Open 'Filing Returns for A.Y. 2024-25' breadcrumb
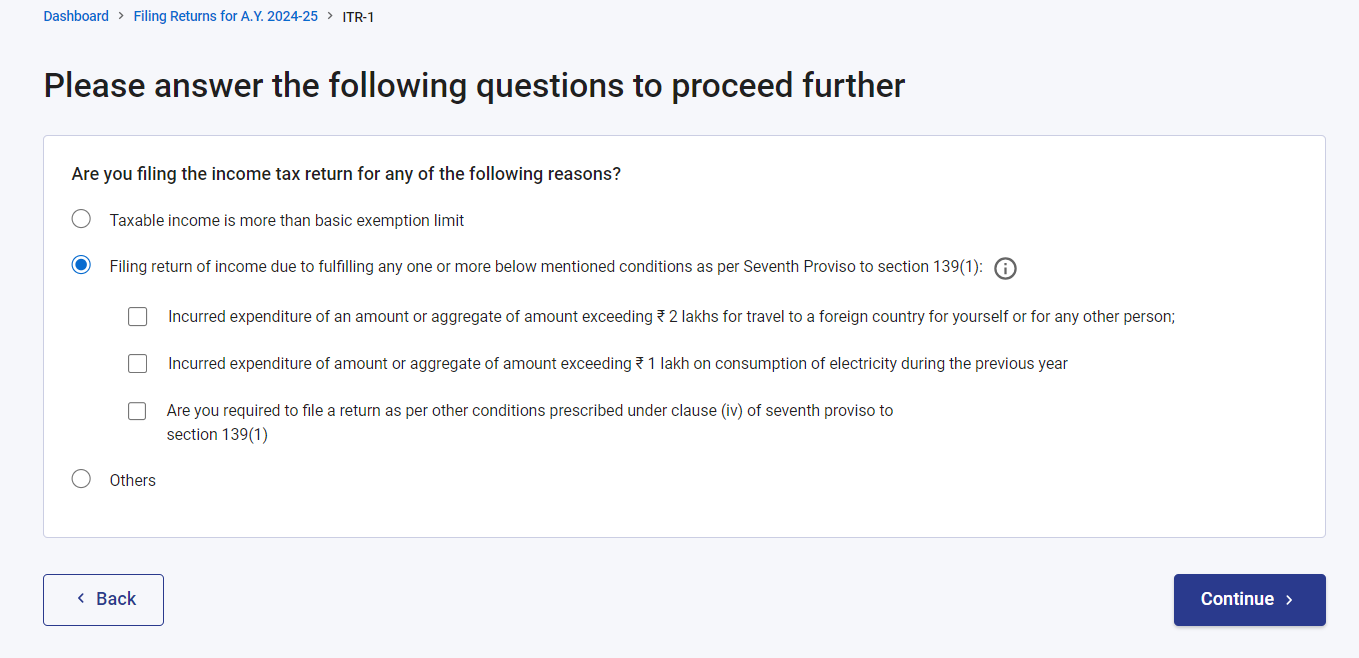This screenshot has height=658, width=1359. tap(225, 16)
